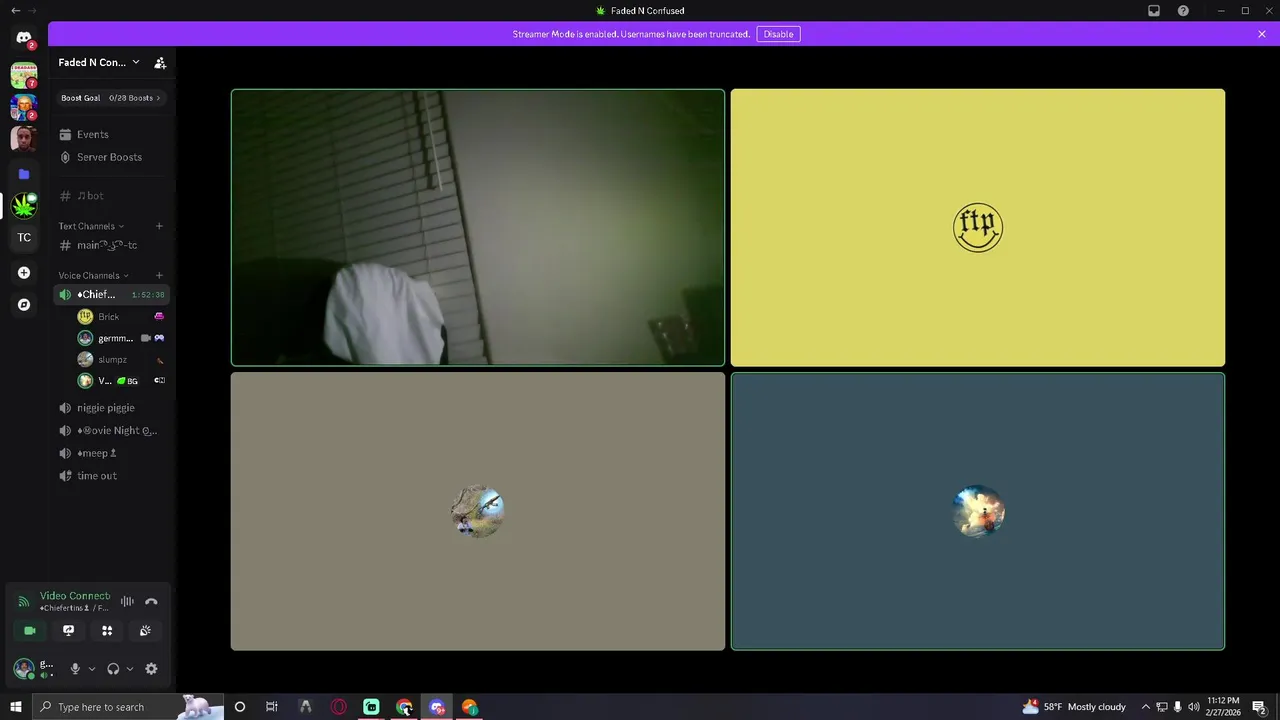Disconnect from voice with hang-up icon
The width and height of the screenshot is (1280, 720).
[151, 601]
